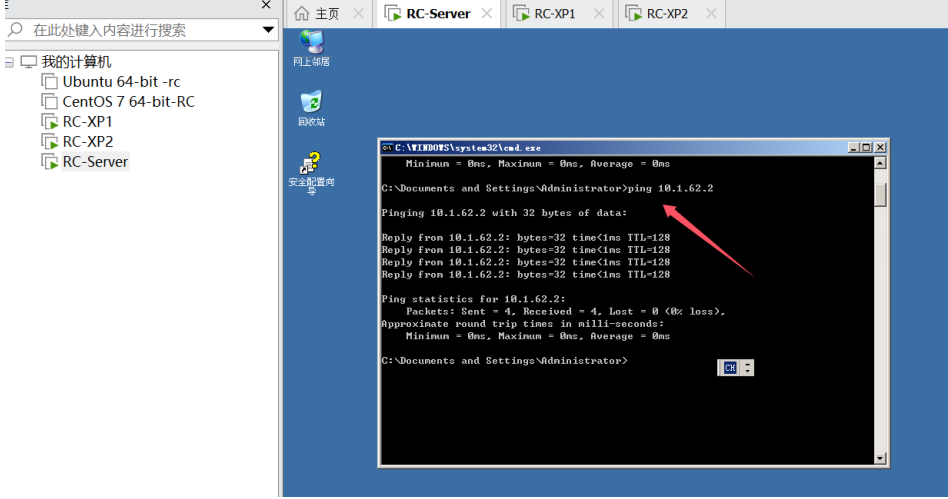The image size is (948, 499).
Task: Click the home icon on 主页 tab
Action: pos(302,13)
